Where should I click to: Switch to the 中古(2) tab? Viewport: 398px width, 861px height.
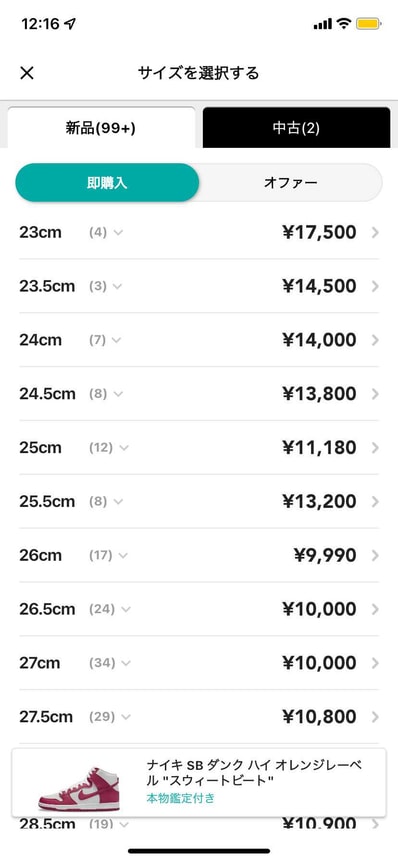[296, 128]
